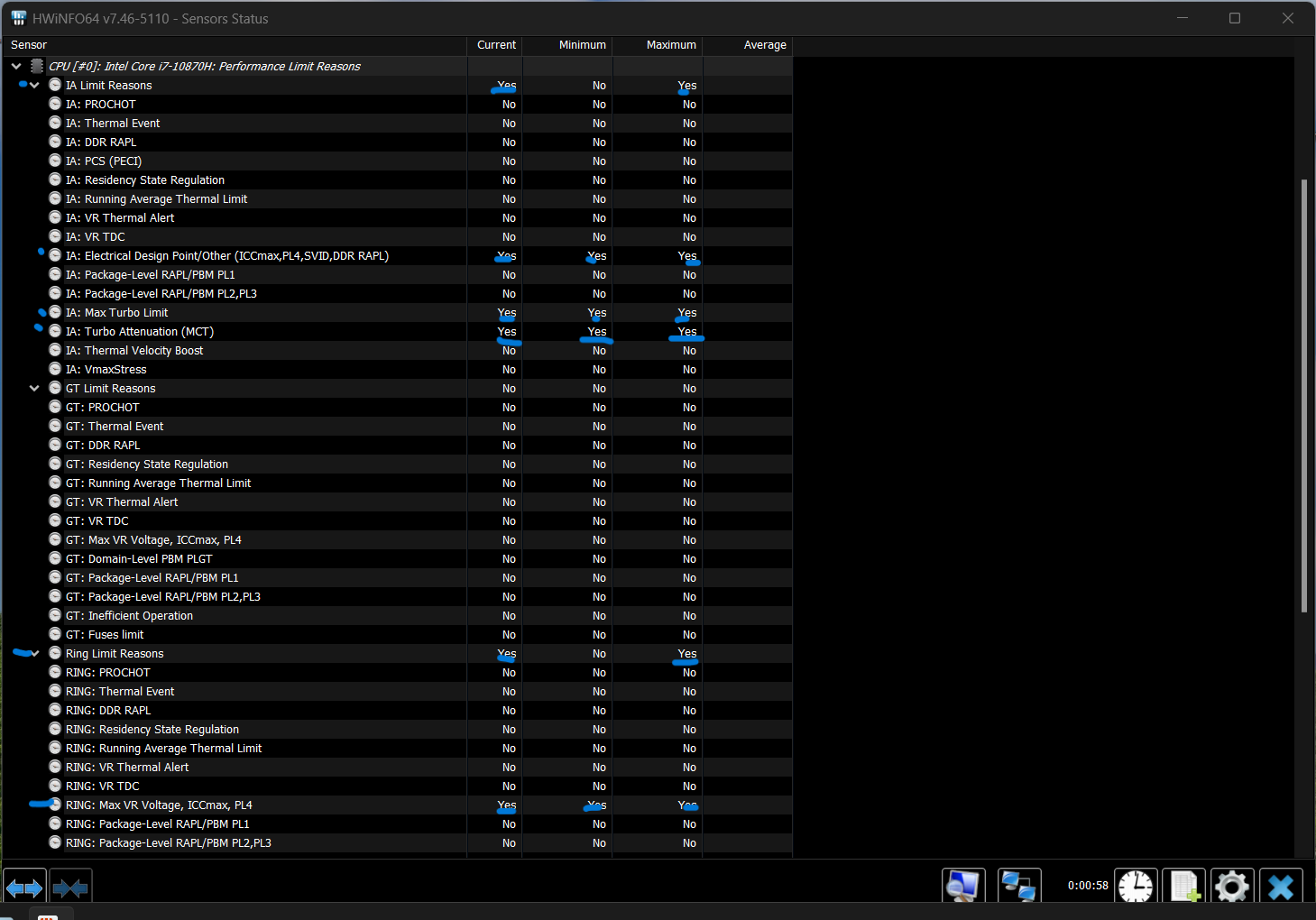Select the IA: VR Thermal Alert row label
Screen dimensions: 1316x920
tap(120, 217)
